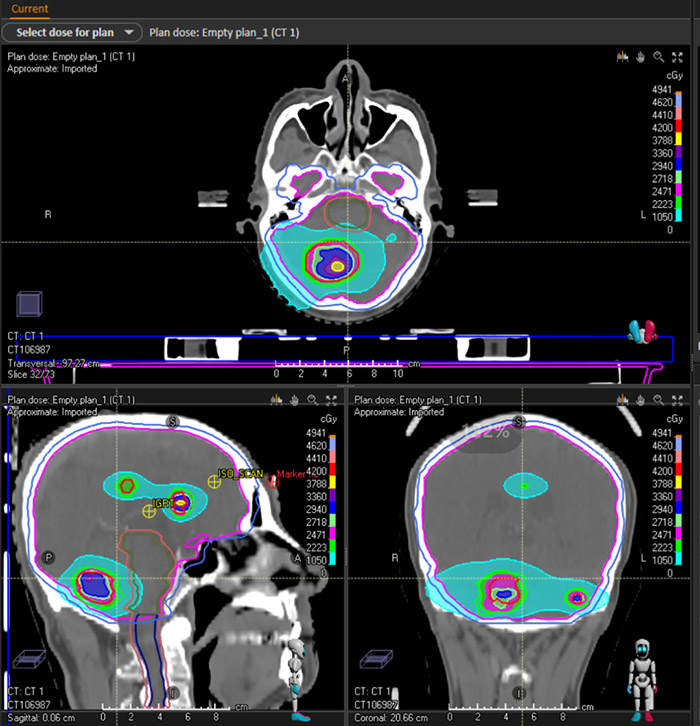The image size is (700, 726).
Task: Click the window level icon in the transversal view
Action: 623,57
